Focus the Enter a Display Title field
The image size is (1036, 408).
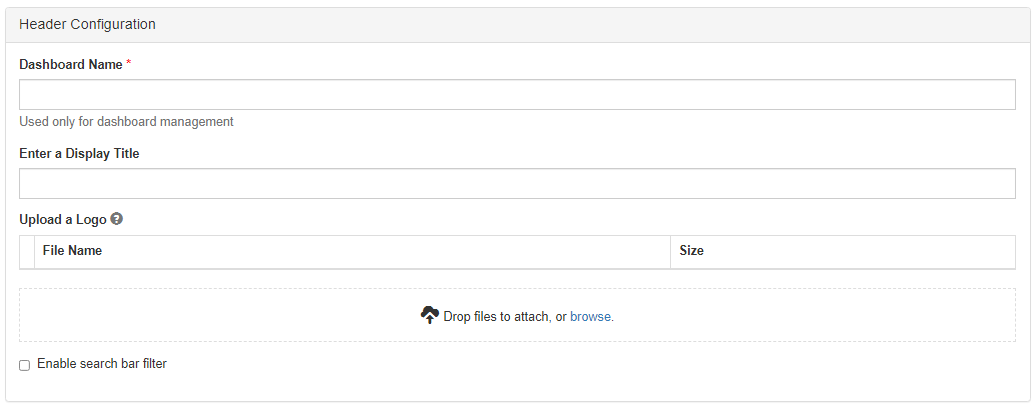[517, 184]
